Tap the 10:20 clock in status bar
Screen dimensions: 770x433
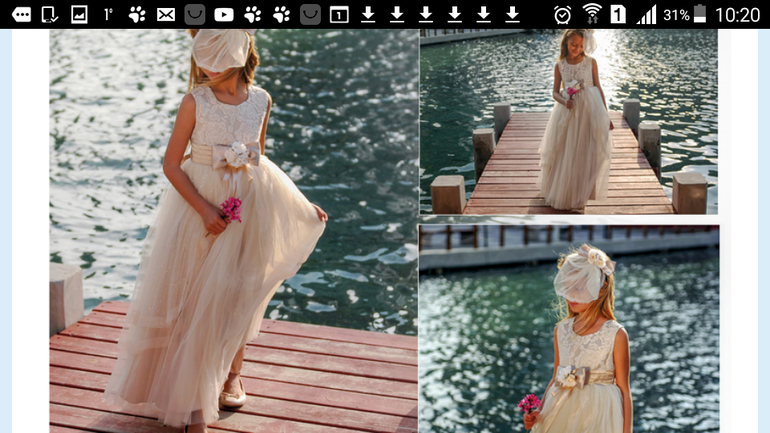pyautogui.click(x=738, y=14)
